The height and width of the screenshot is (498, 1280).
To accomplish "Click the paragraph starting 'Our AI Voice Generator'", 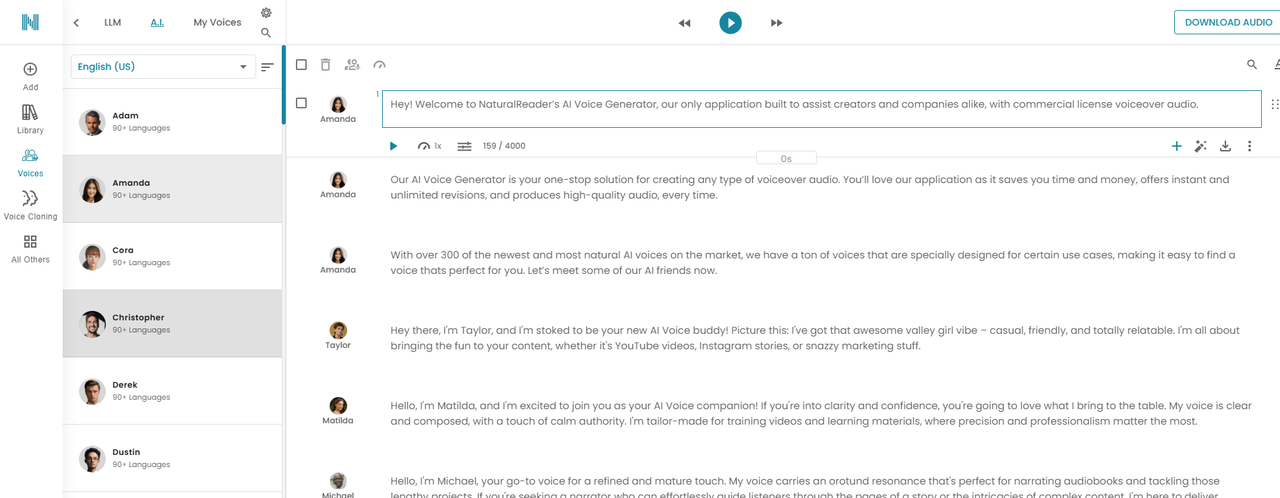I will (x=810, y=187).
